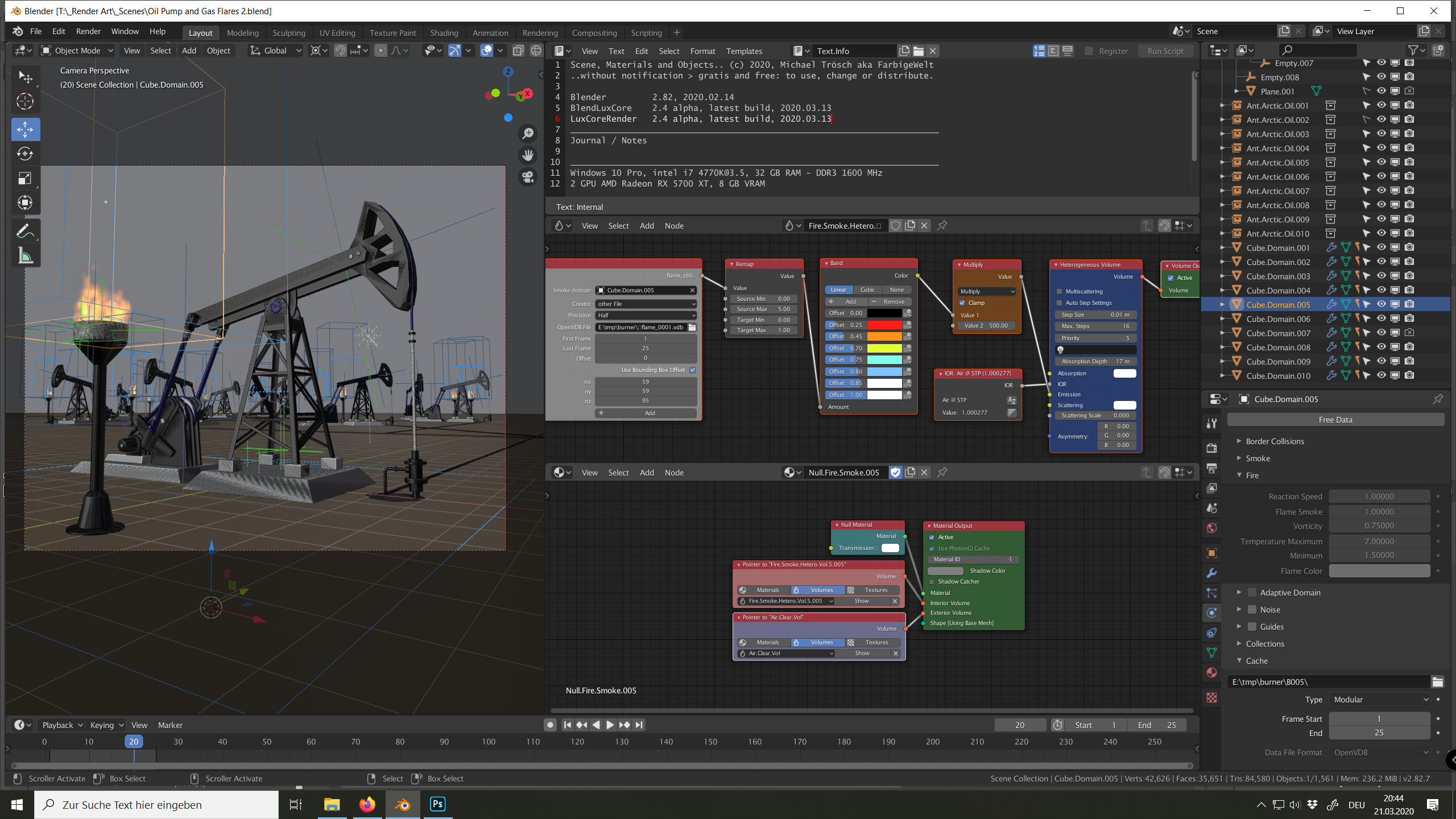Enable the Multiscattering checkbox
The width and height of the screenshot is (1456, 819).
pyautogui.click(x=1059, y=291)
